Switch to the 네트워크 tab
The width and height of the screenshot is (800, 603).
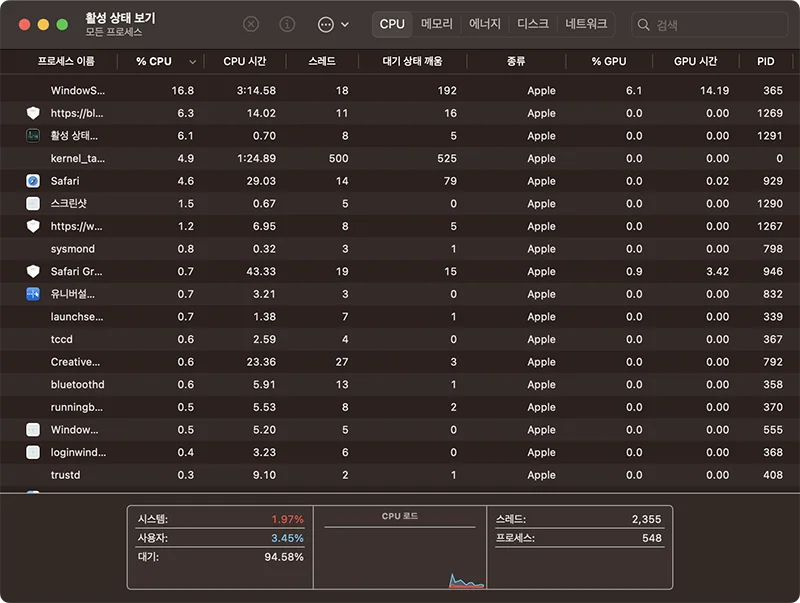pyautogui.click(x=586, y=24)
